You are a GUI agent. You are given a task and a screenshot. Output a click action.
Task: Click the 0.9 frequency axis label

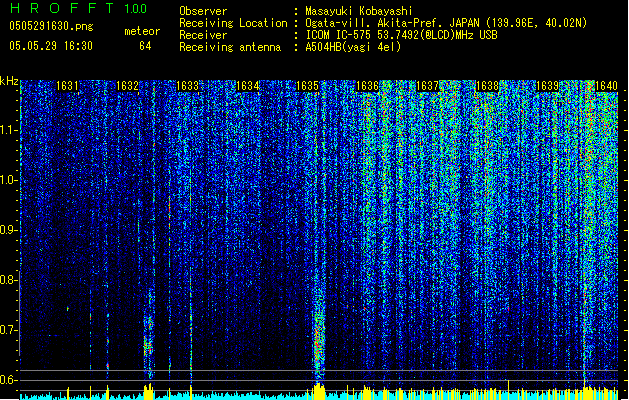[x=8, y=230]
